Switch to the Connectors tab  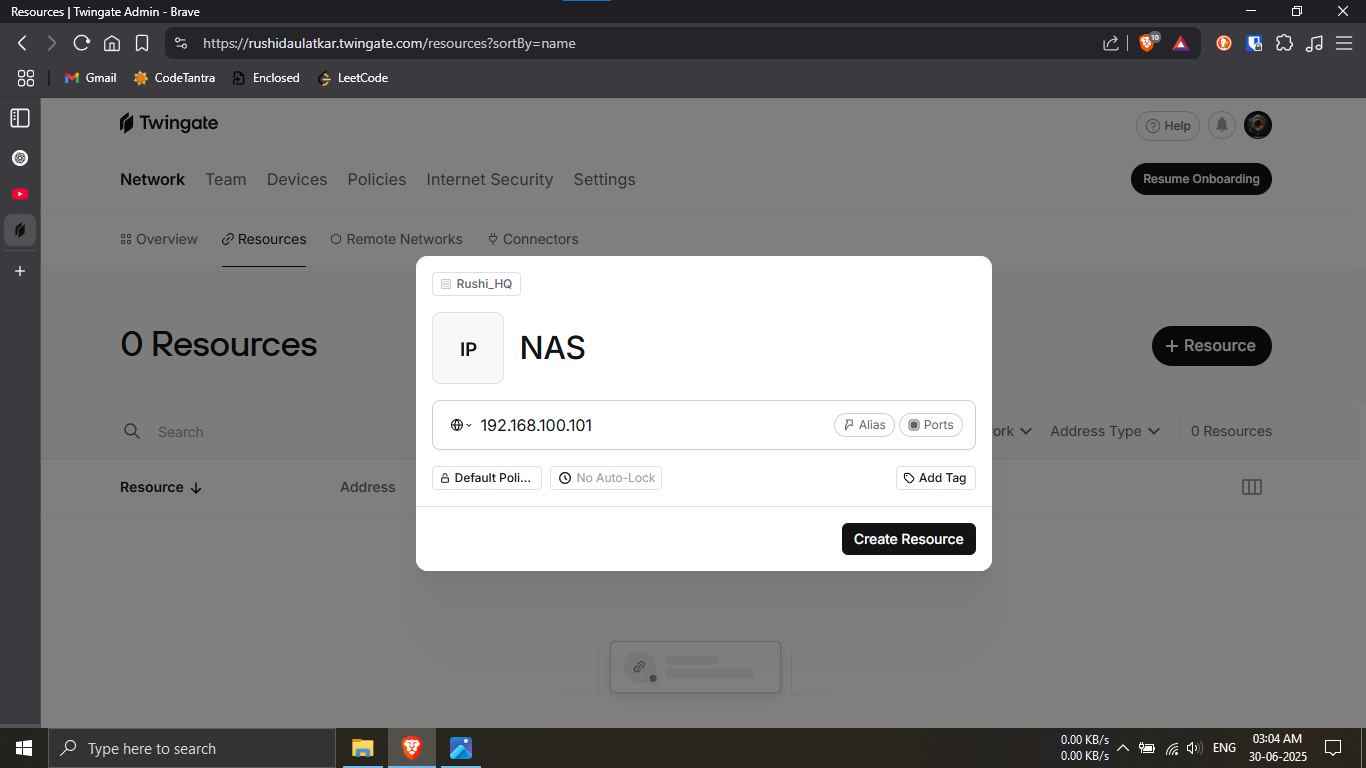(x=533, y=239)
